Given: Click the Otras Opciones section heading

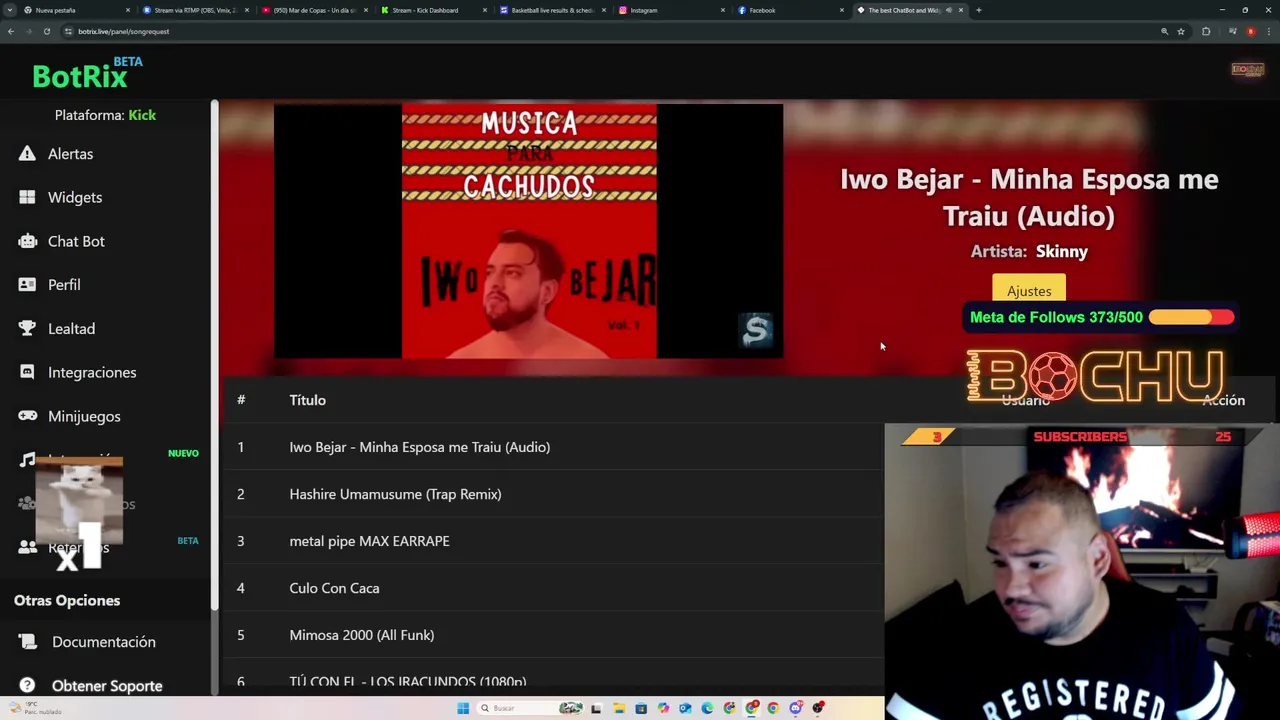Looking at the screenshot, I should point(67,600).
